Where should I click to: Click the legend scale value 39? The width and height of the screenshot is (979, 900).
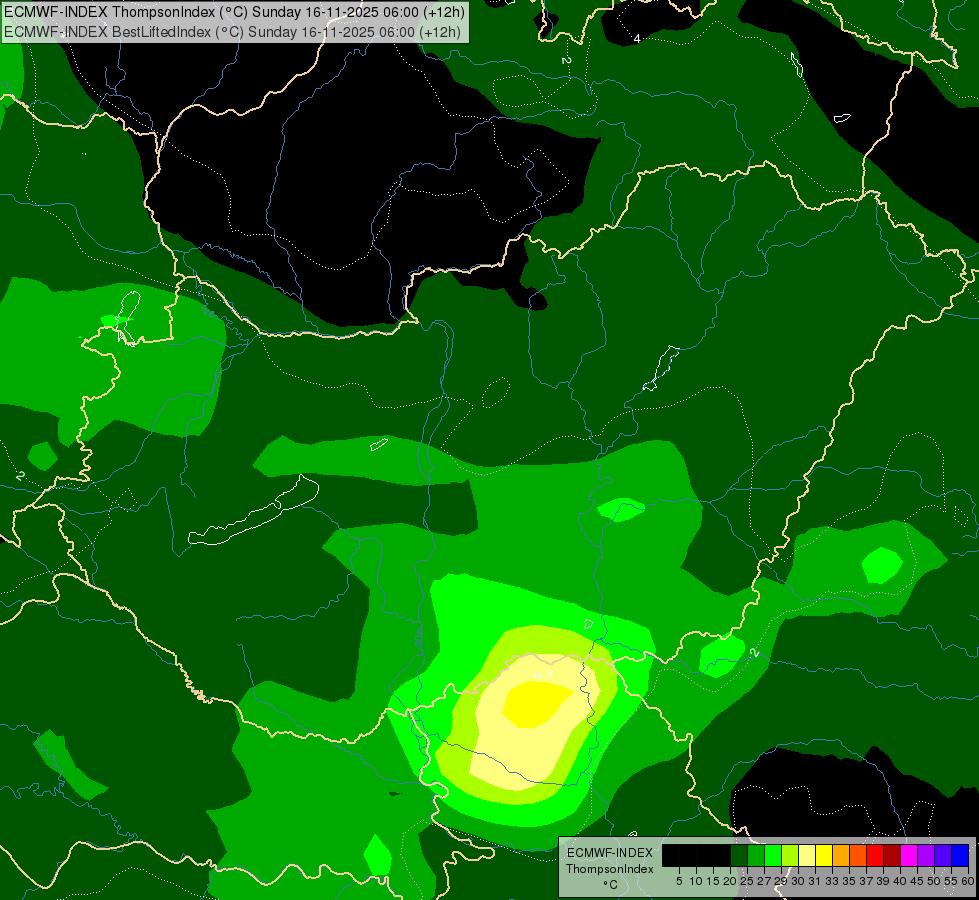pyautogui.click(x=883, y=881)
